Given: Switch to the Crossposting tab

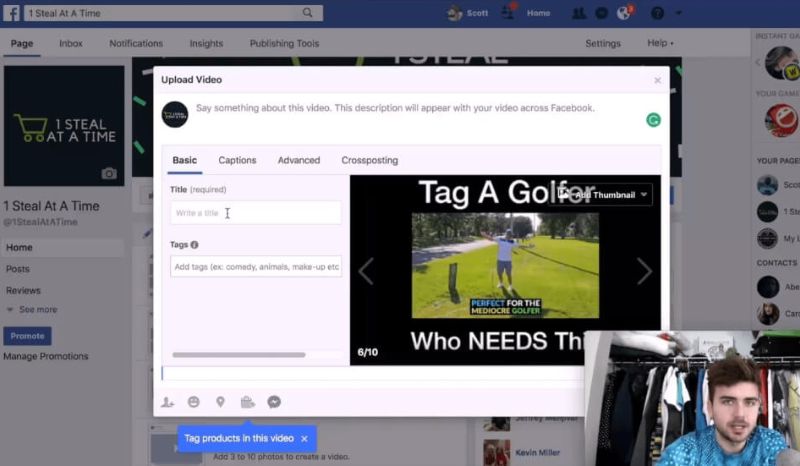Looking at the screenshot, I should click(369, 160).
